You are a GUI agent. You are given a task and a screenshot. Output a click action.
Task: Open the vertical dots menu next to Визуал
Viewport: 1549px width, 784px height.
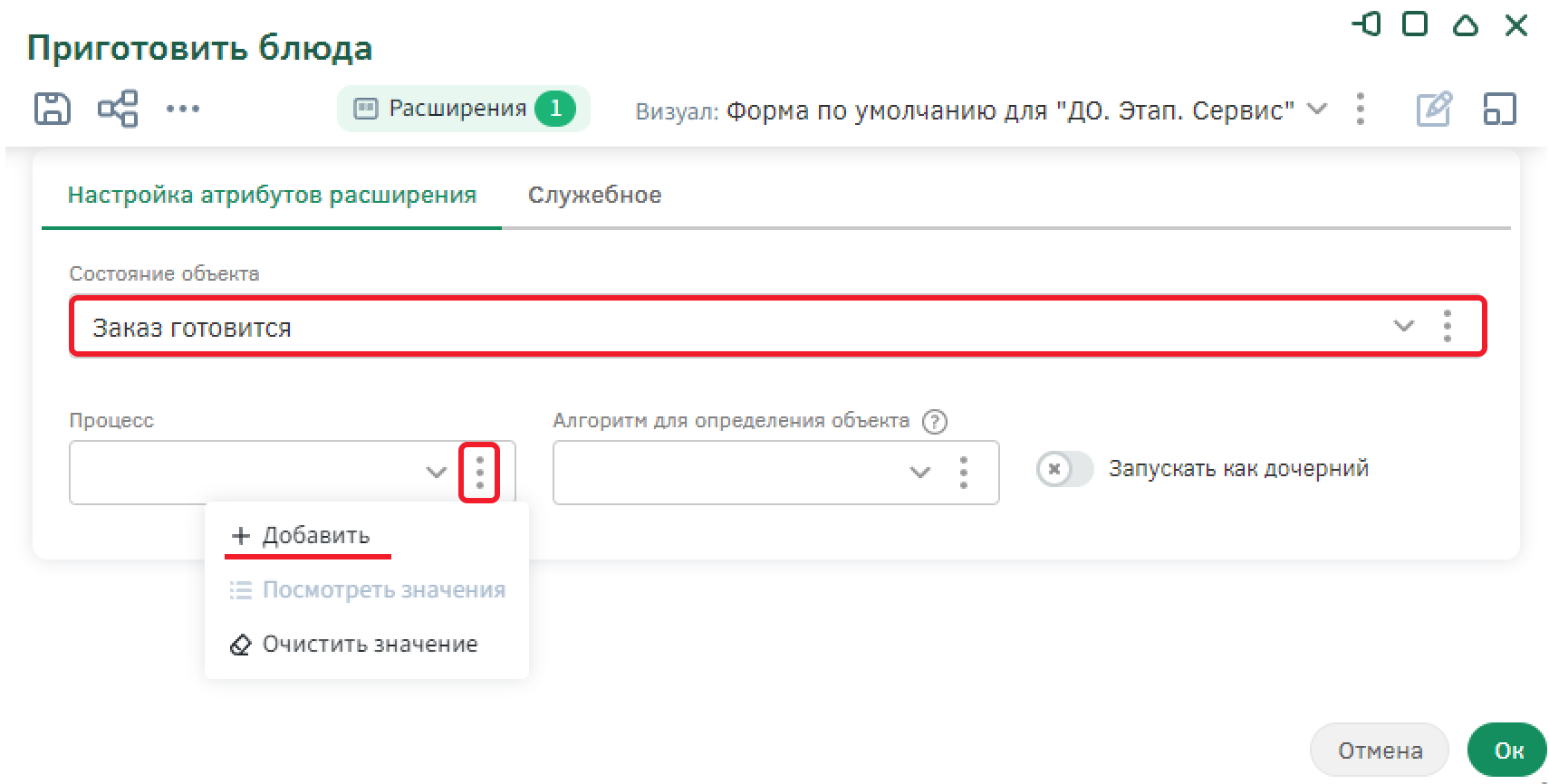click(1360, 109)
